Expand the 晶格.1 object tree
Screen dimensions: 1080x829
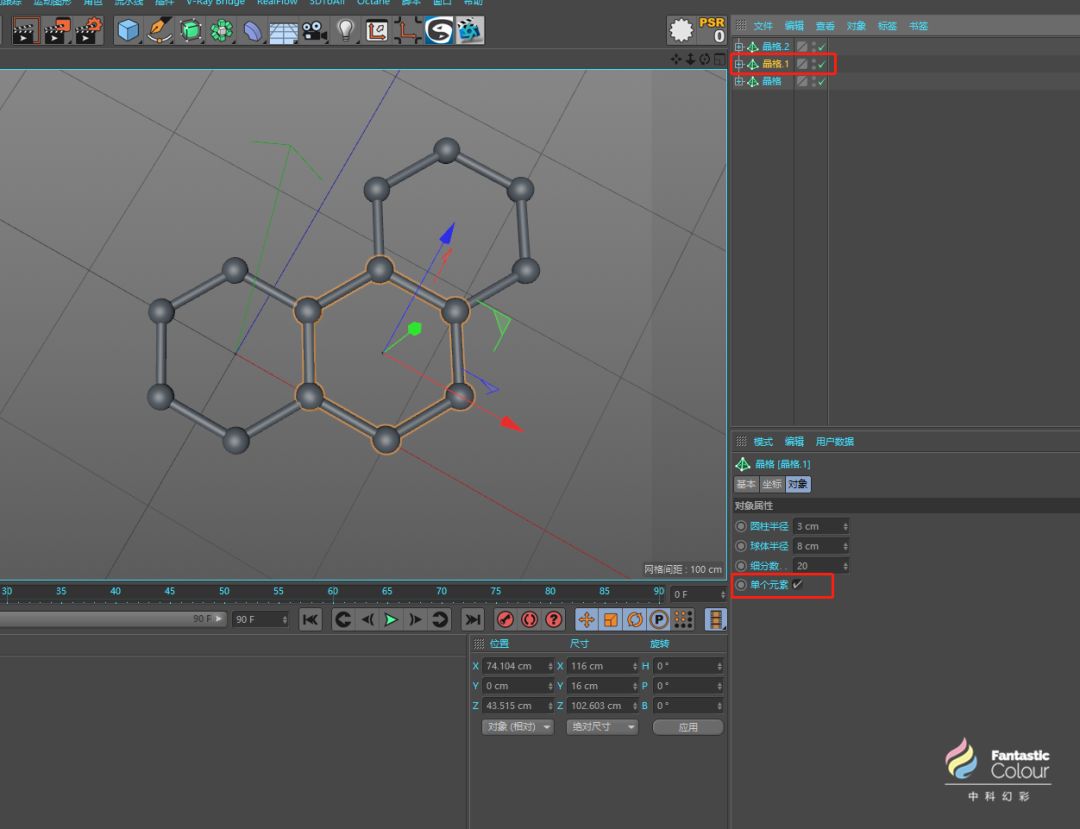pyautogui.click(x=739, y=64)
